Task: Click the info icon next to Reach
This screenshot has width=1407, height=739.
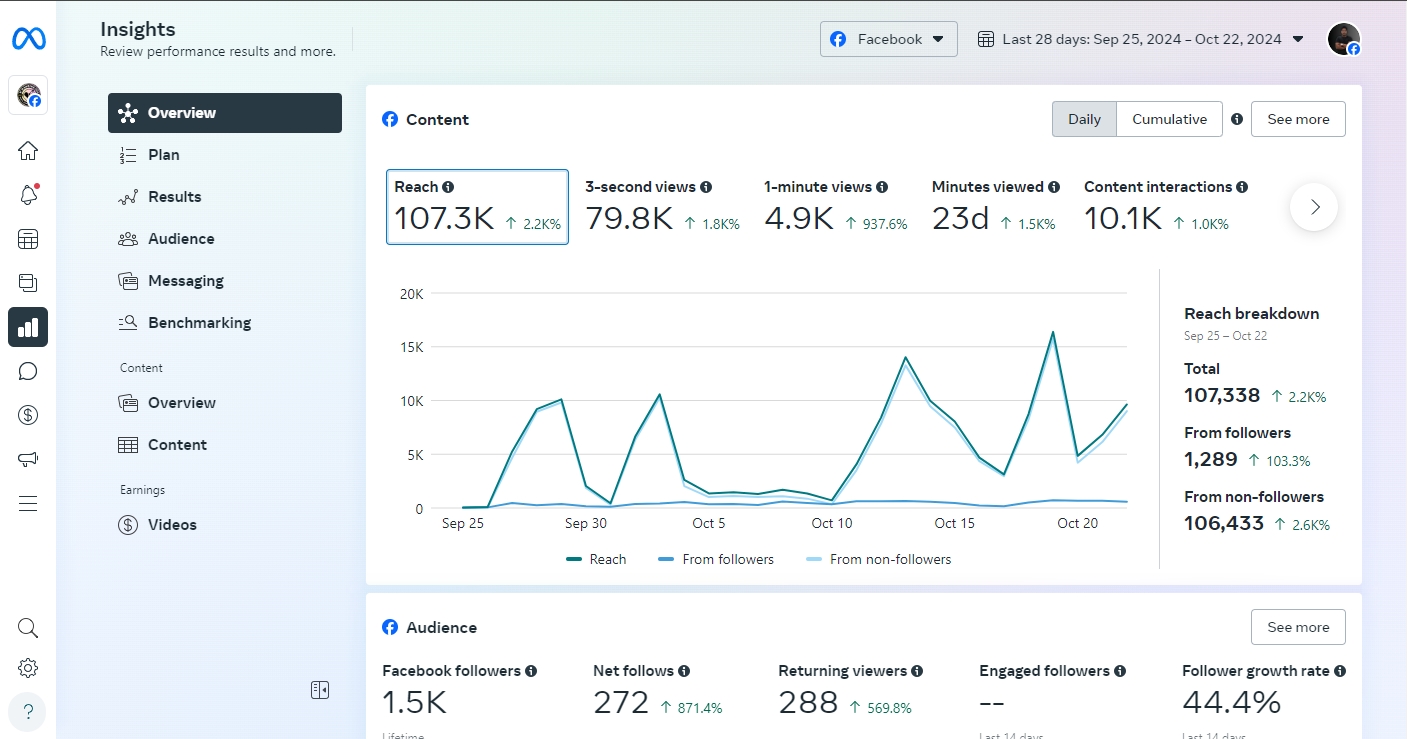Action: click(x=448, y=187)
